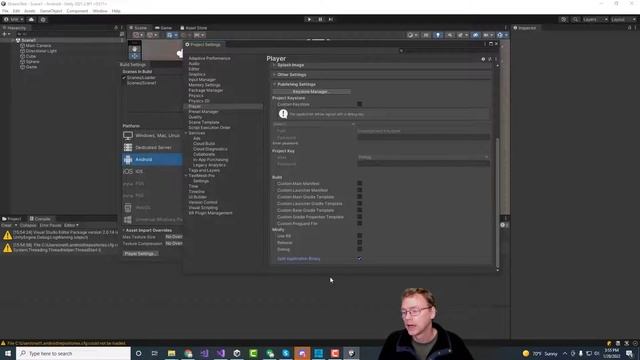Open the Layout dropdown in top toolbar
640x360 pixels.
623,19
